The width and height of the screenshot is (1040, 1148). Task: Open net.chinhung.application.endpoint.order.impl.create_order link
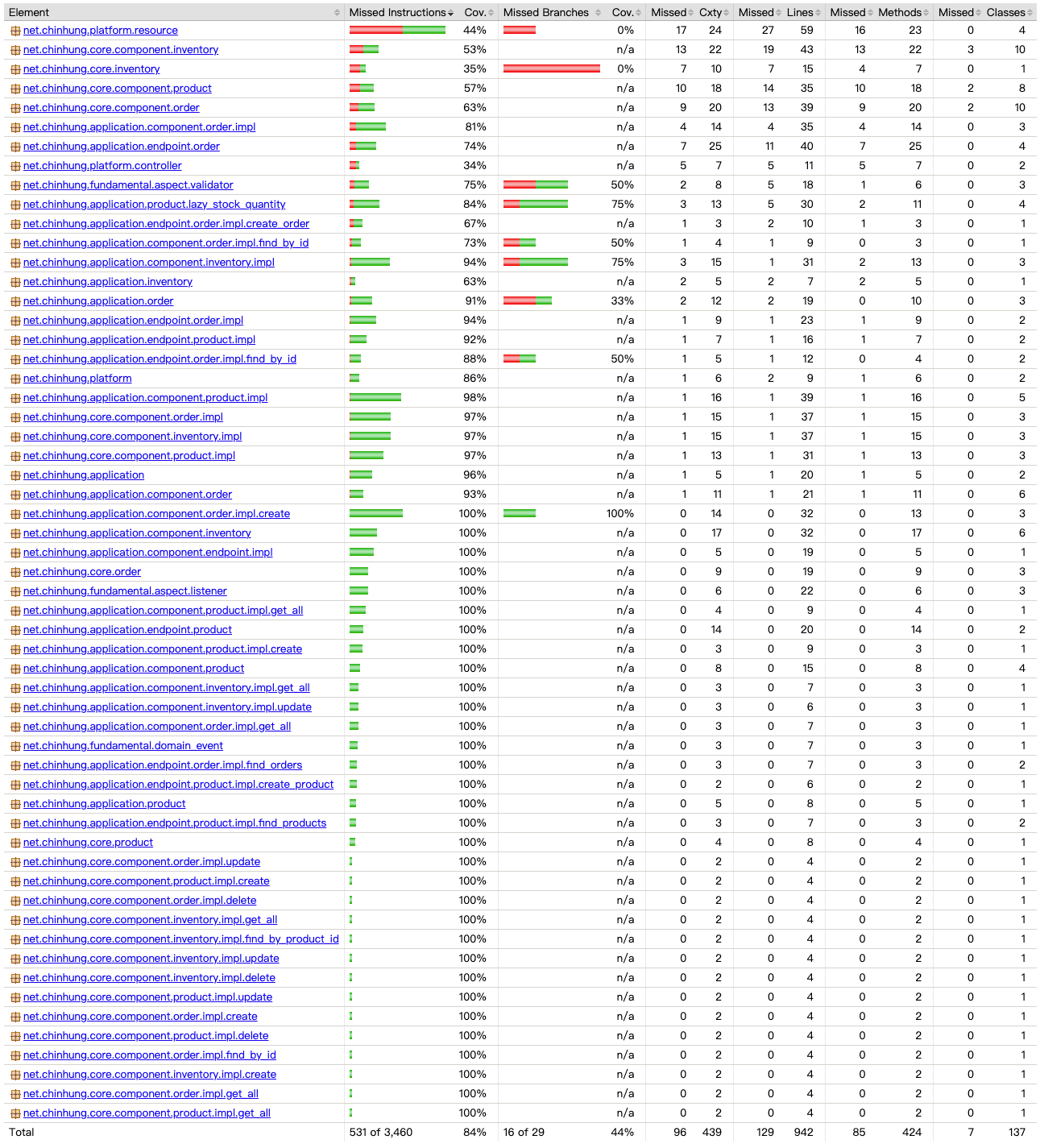coord(167,224)
